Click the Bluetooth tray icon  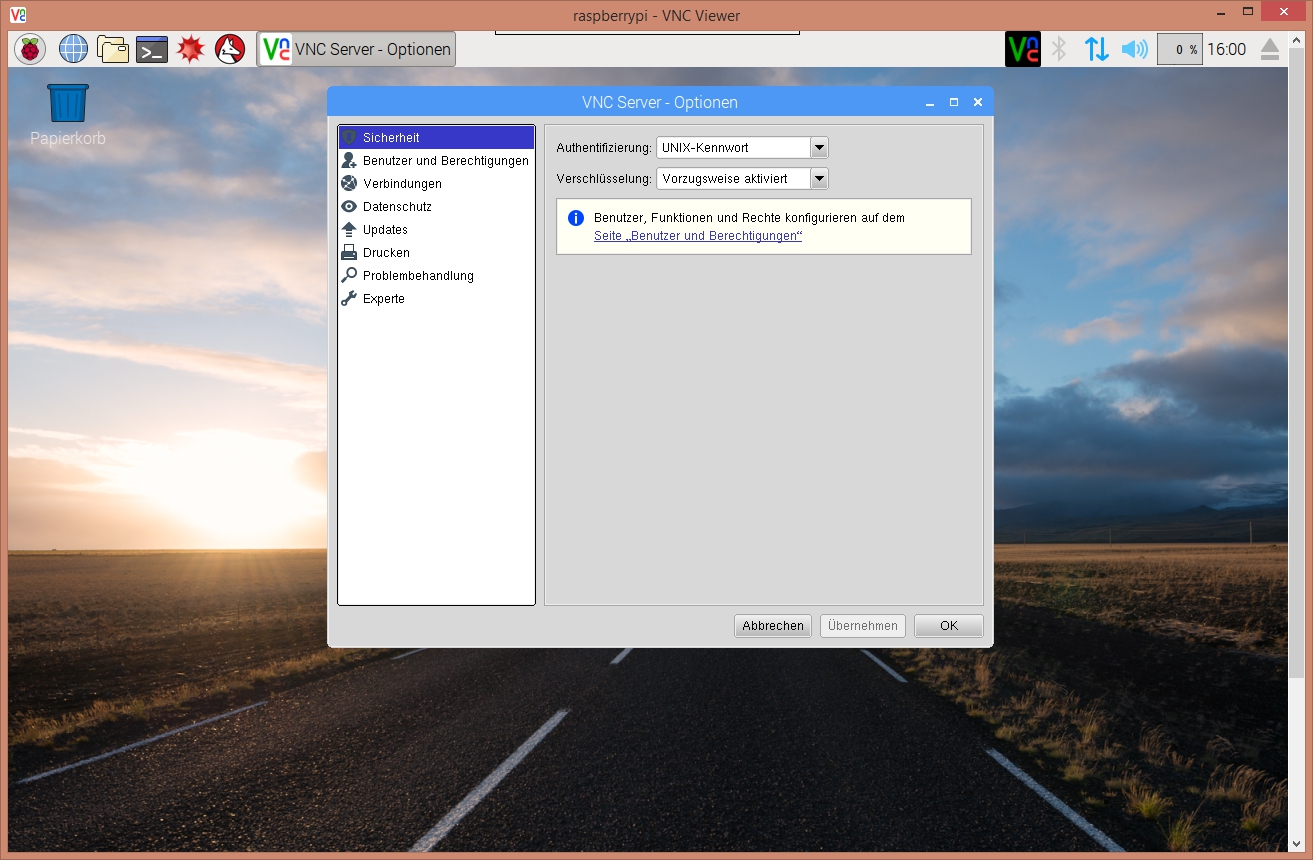1060,49
